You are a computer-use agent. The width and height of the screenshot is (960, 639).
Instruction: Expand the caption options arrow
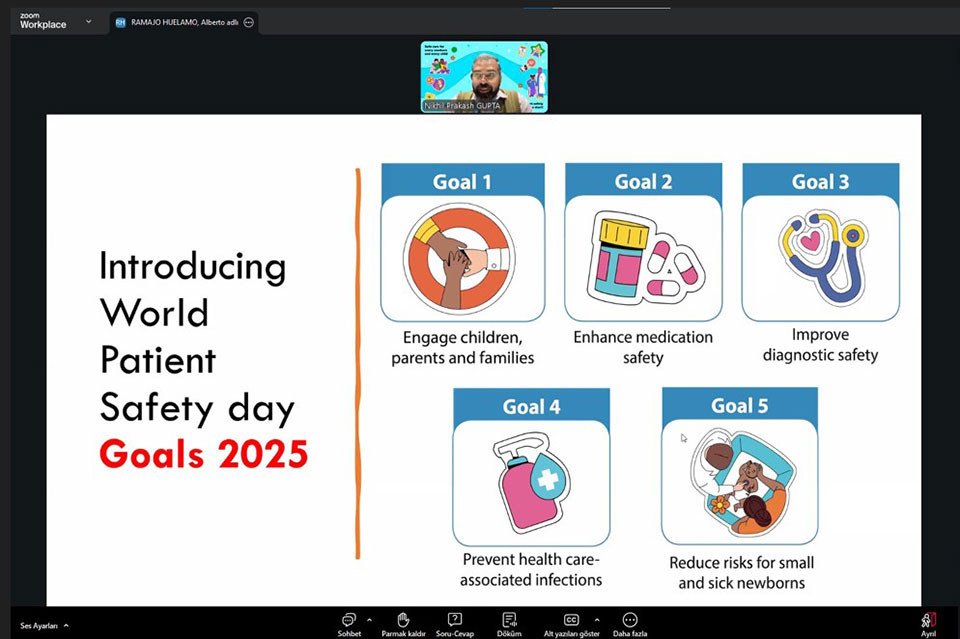[597, 619]
